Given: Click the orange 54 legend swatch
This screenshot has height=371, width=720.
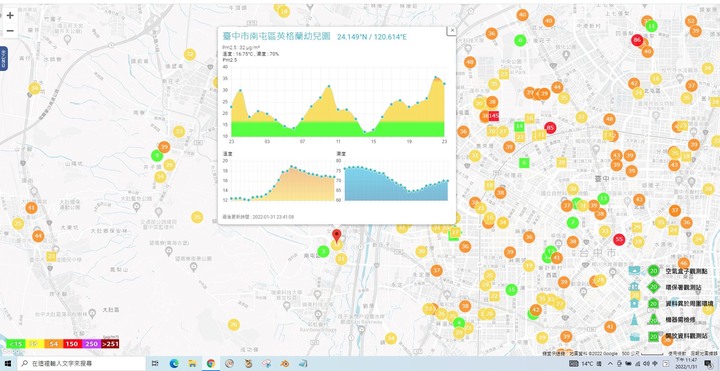Looking at the screenshot, I should 53,344.
